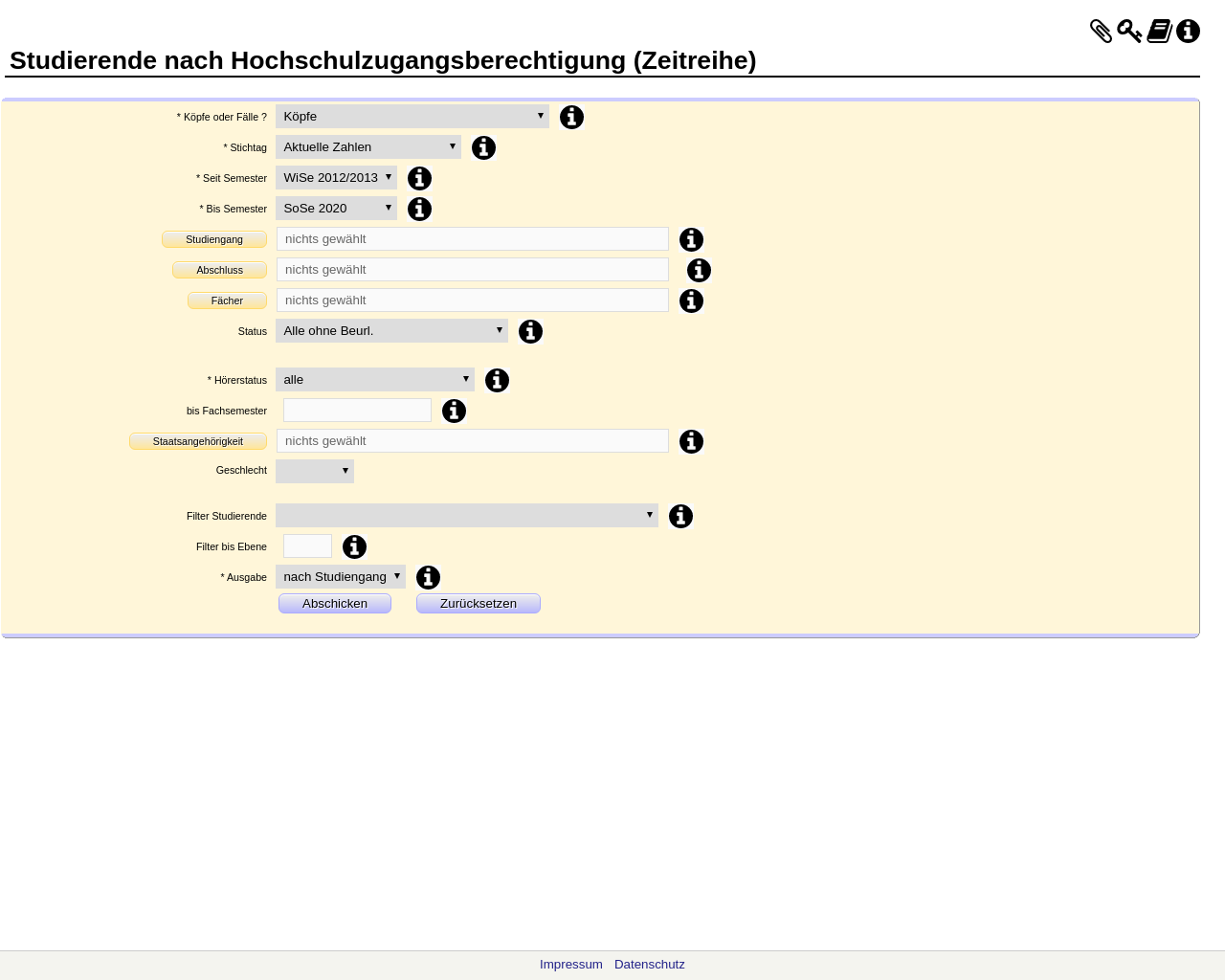Show info for Staatsangehörigkeit field

tap(691, 441)
